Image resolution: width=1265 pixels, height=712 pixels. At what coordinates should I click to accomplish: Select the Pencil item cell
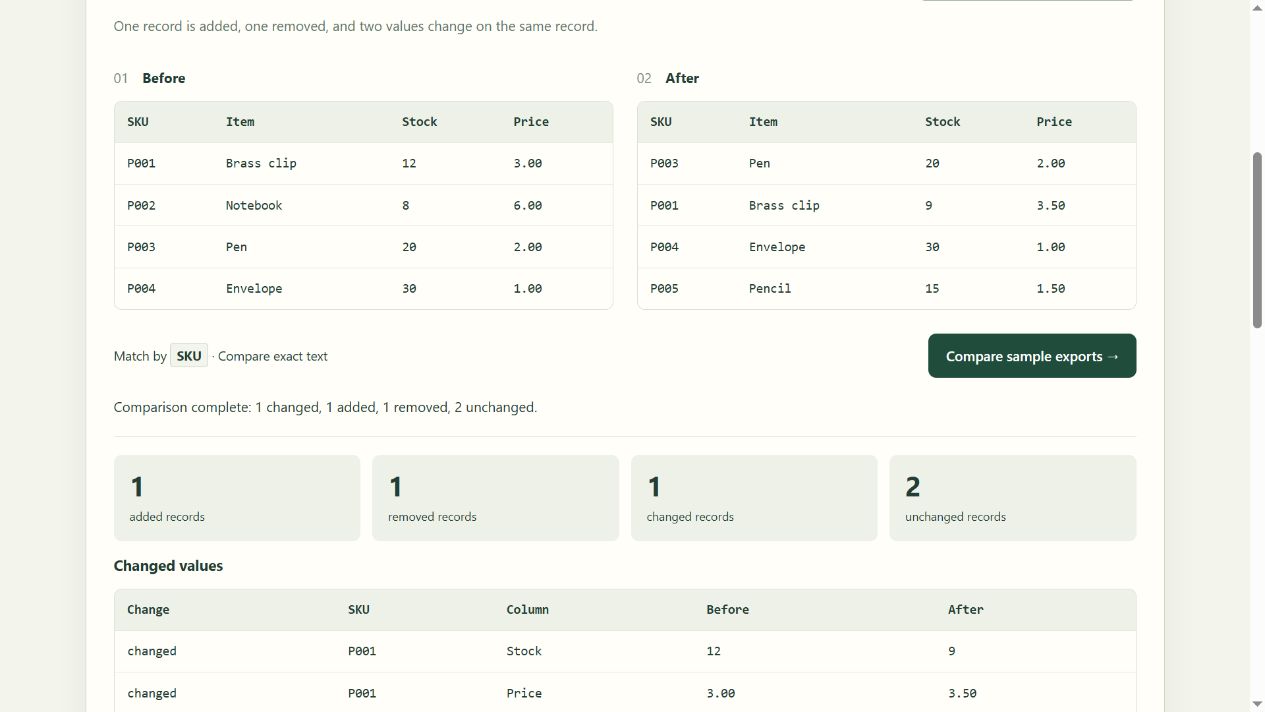[770, 288]
